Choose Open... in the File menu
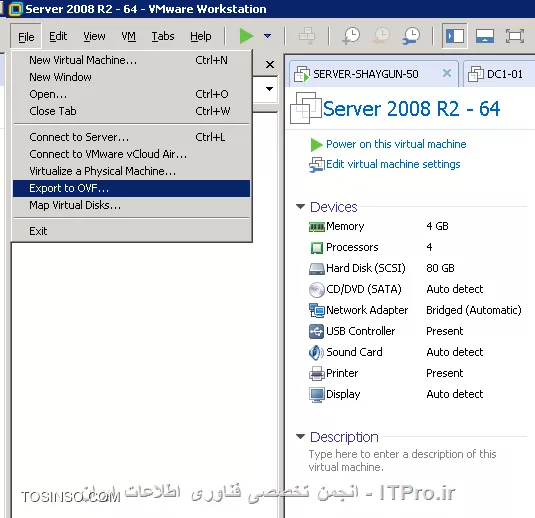The image size is (535, 518). [x=131, y=94]
